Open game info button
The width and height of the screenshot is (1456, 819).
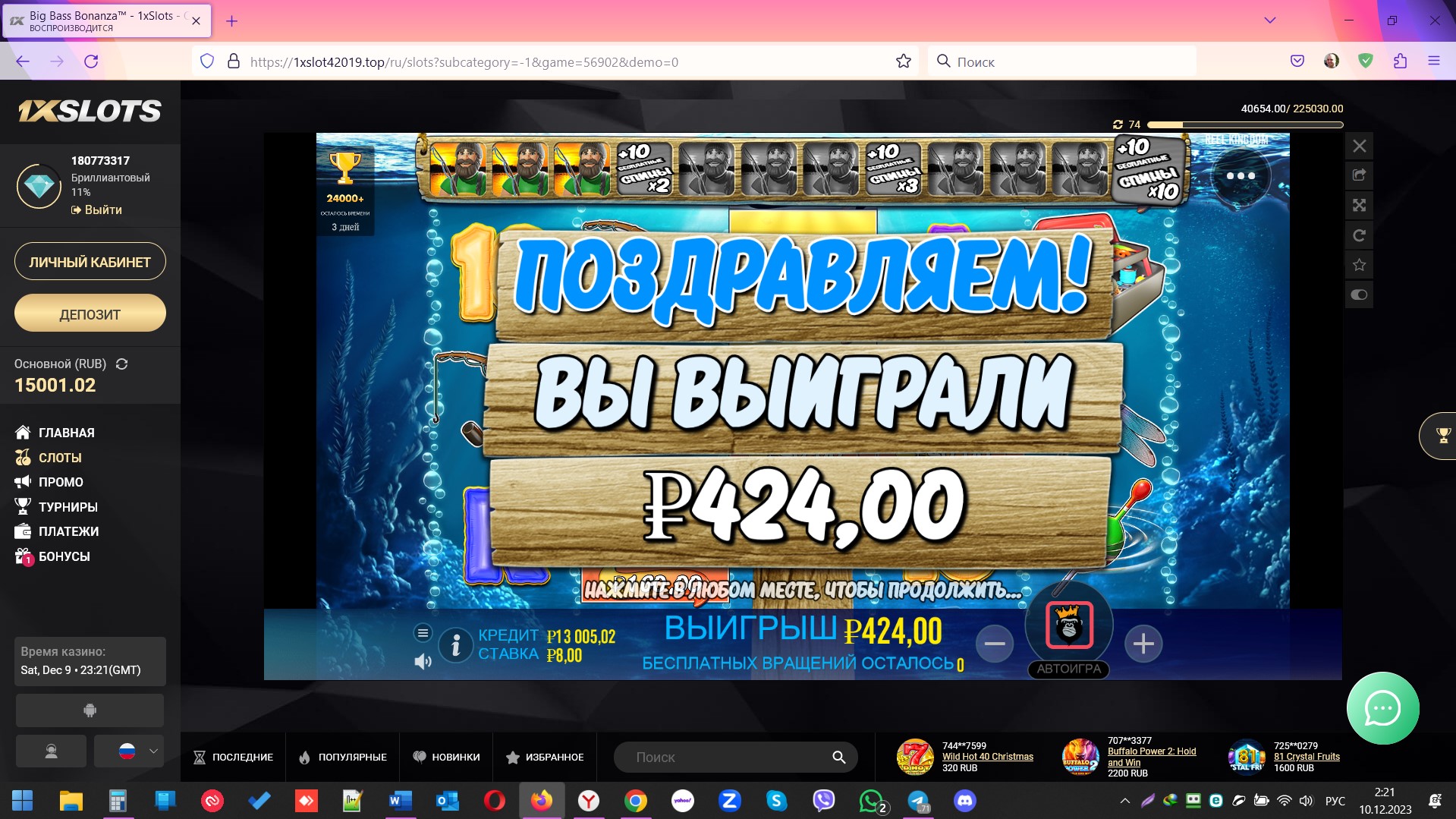456,646
